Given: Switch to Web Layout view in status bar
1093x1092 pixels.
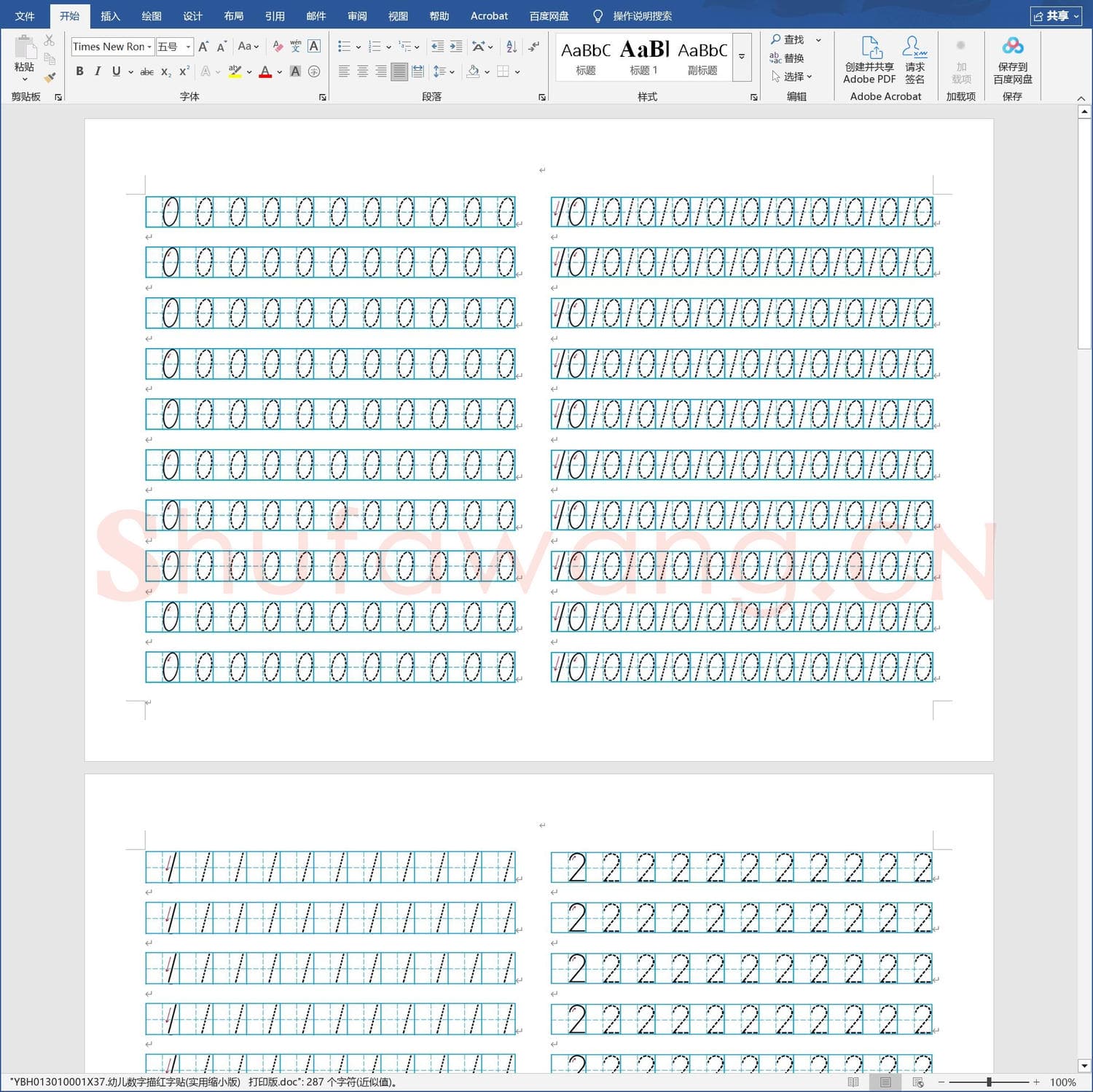Looking at the screenshot, I should pos(918,1082).
